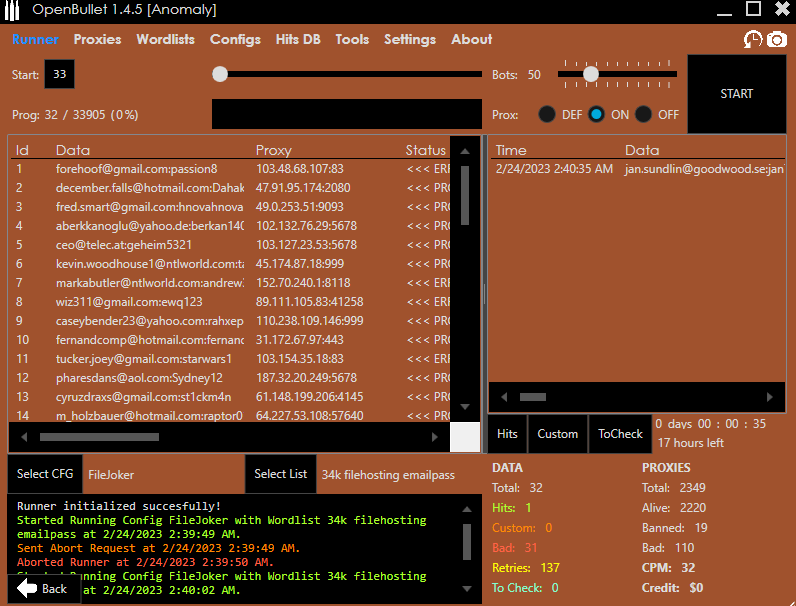Click the Bad: 31 data statistic
This screenshot has height=606, width=796.
pos(515,548)
